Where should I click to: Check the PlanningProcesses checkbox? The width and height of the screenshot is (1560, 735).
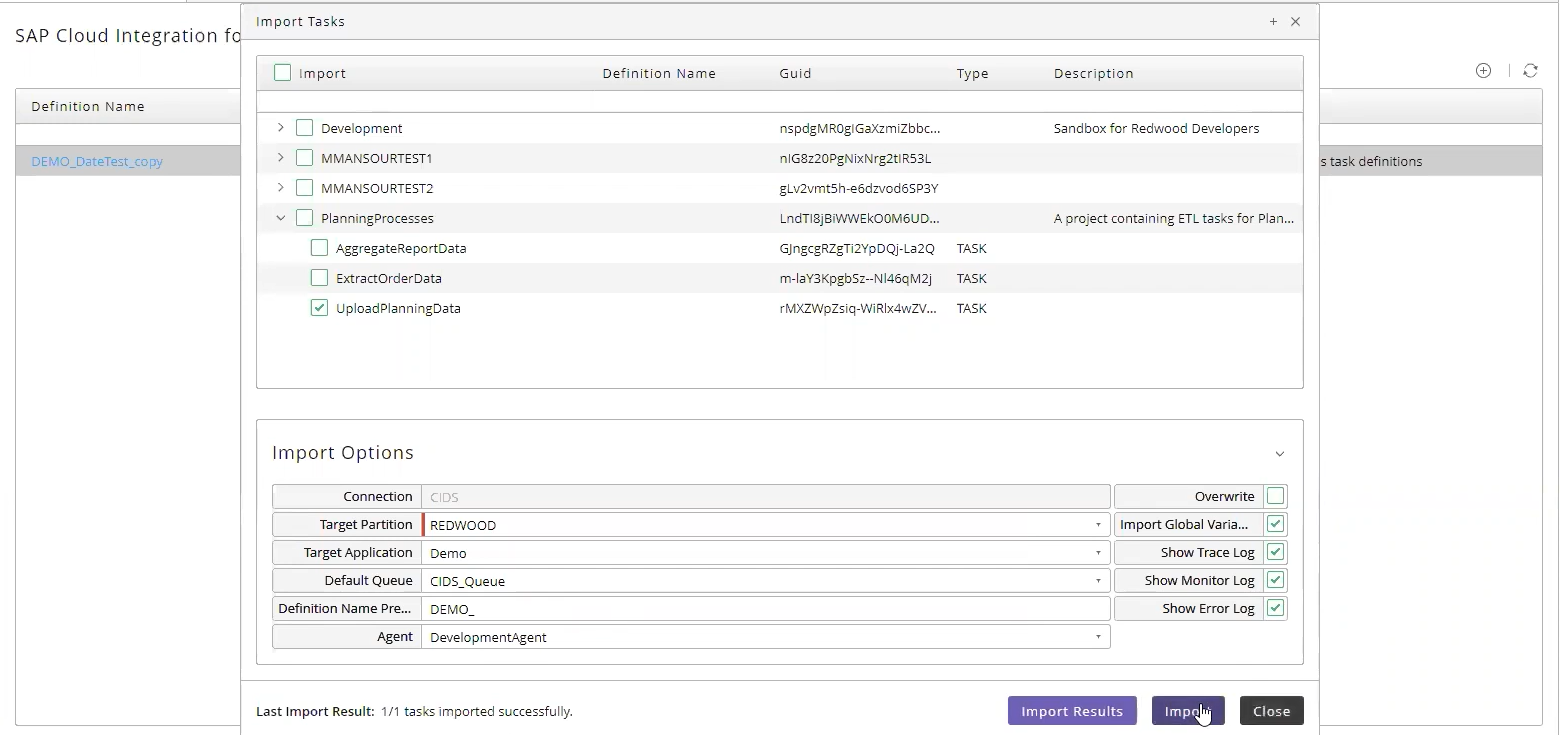point(305,218)
